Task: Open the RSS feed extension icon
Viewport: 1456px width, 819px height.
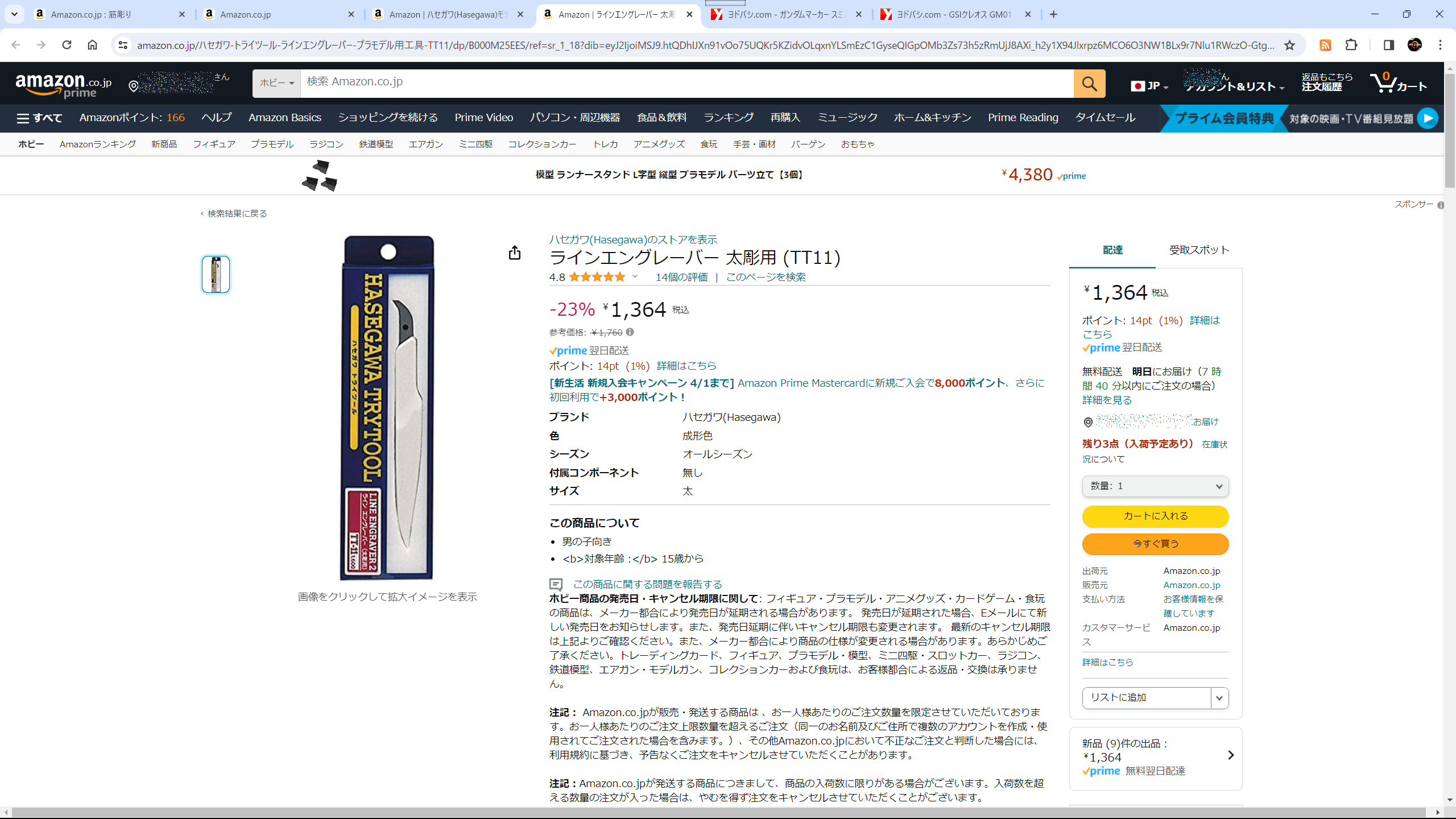Action: (1325, 45)
